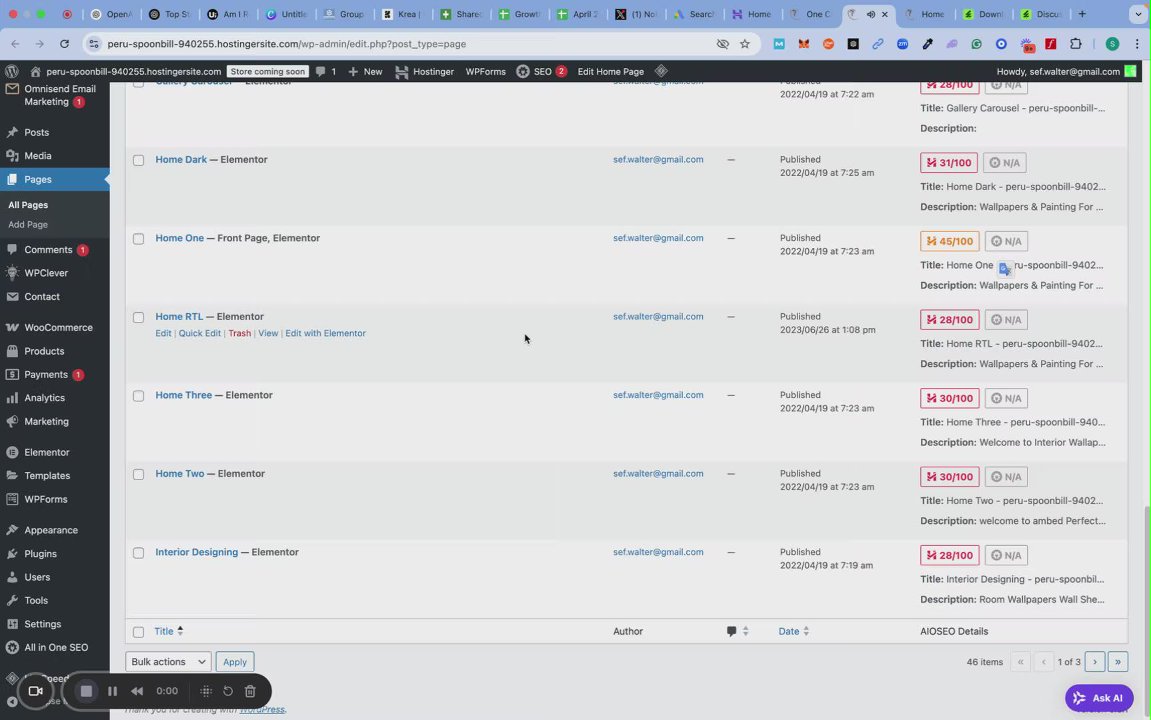
Task: Check the Interior Designing page checkbox
Action: pyautogui.click(x=138, y=553)
